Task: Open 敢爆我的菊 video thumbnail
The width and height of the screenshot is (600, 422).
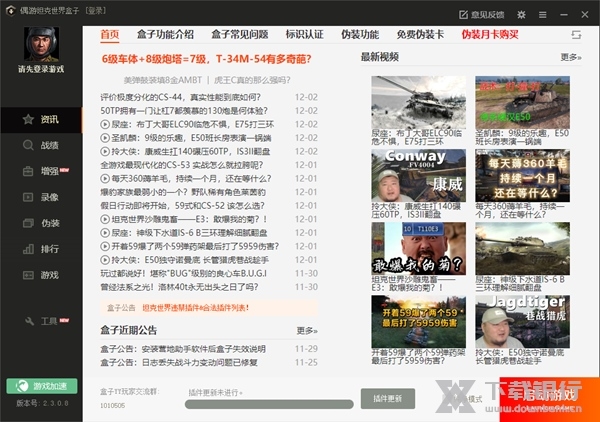Action: point(419,248)
